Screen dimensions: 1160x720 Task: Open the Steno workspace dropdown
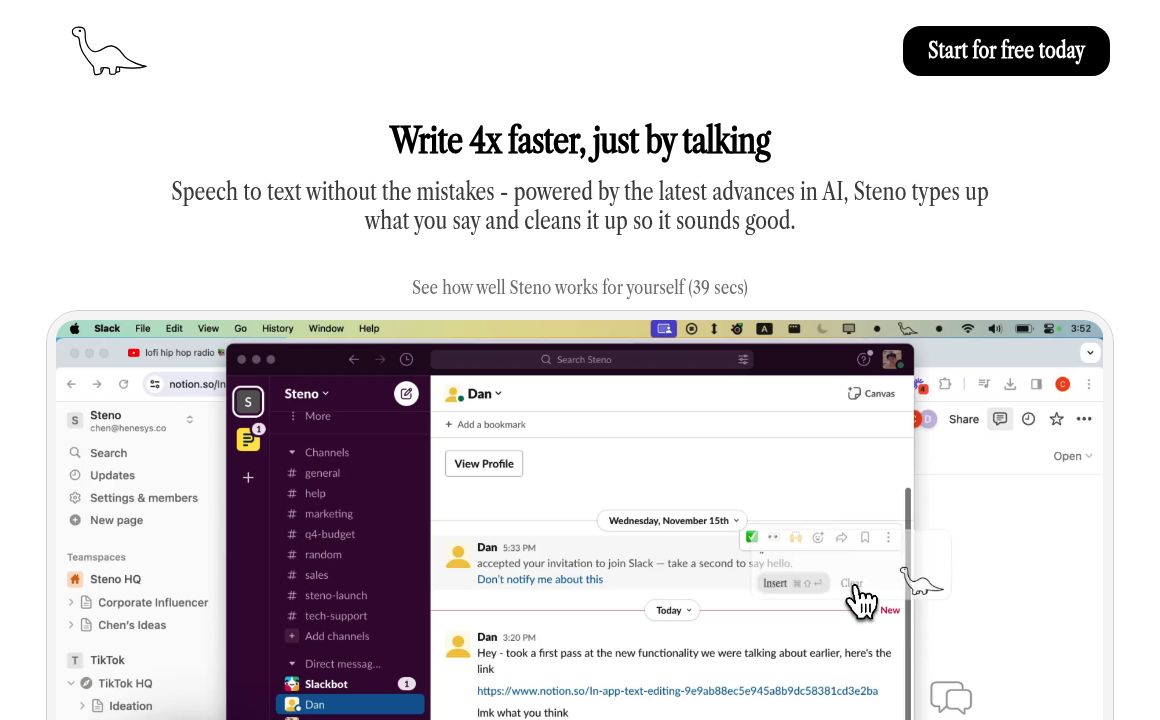pos(306,394)
